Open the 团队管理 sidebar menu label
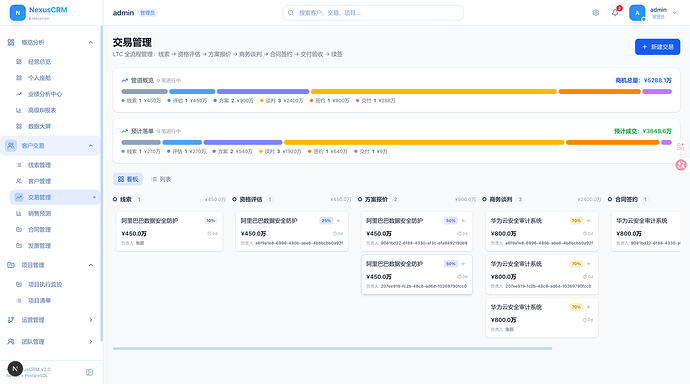 [x=33, y=341]
